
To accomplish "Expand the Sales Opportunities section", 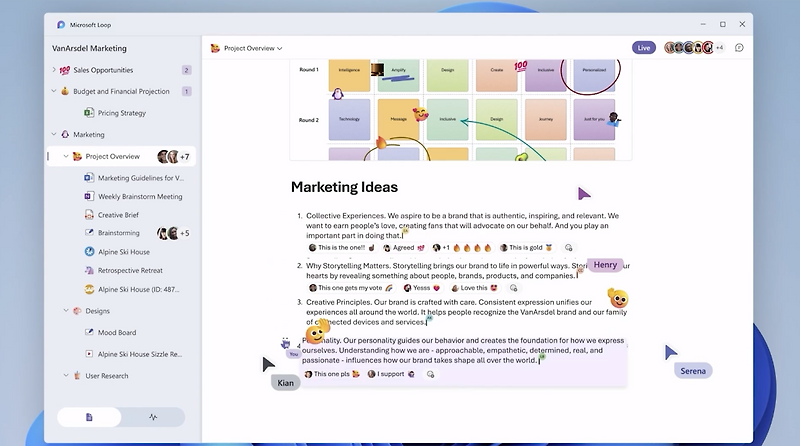I will [54, 70].
